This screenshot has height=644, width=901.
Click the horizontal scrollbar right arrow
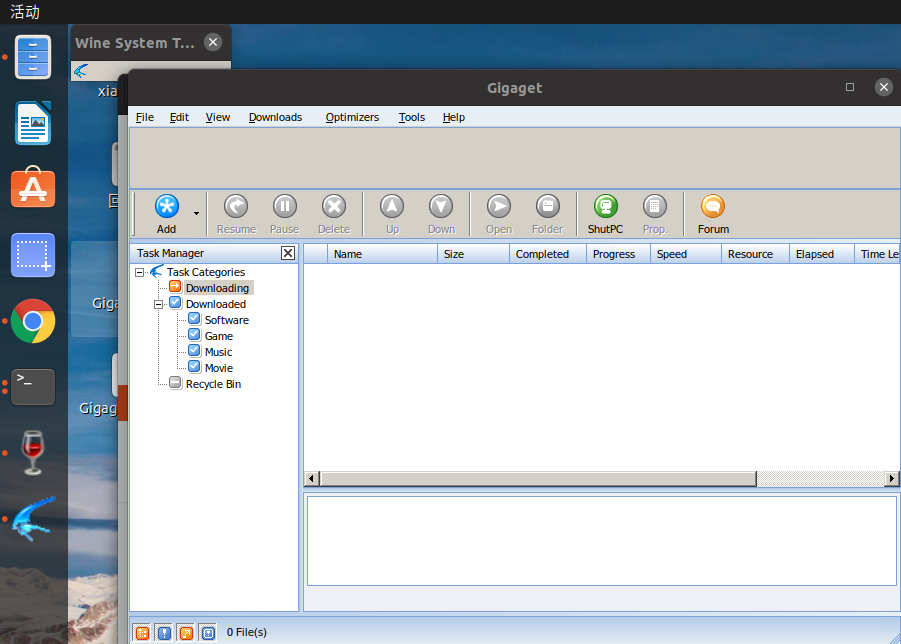[892, 478]
